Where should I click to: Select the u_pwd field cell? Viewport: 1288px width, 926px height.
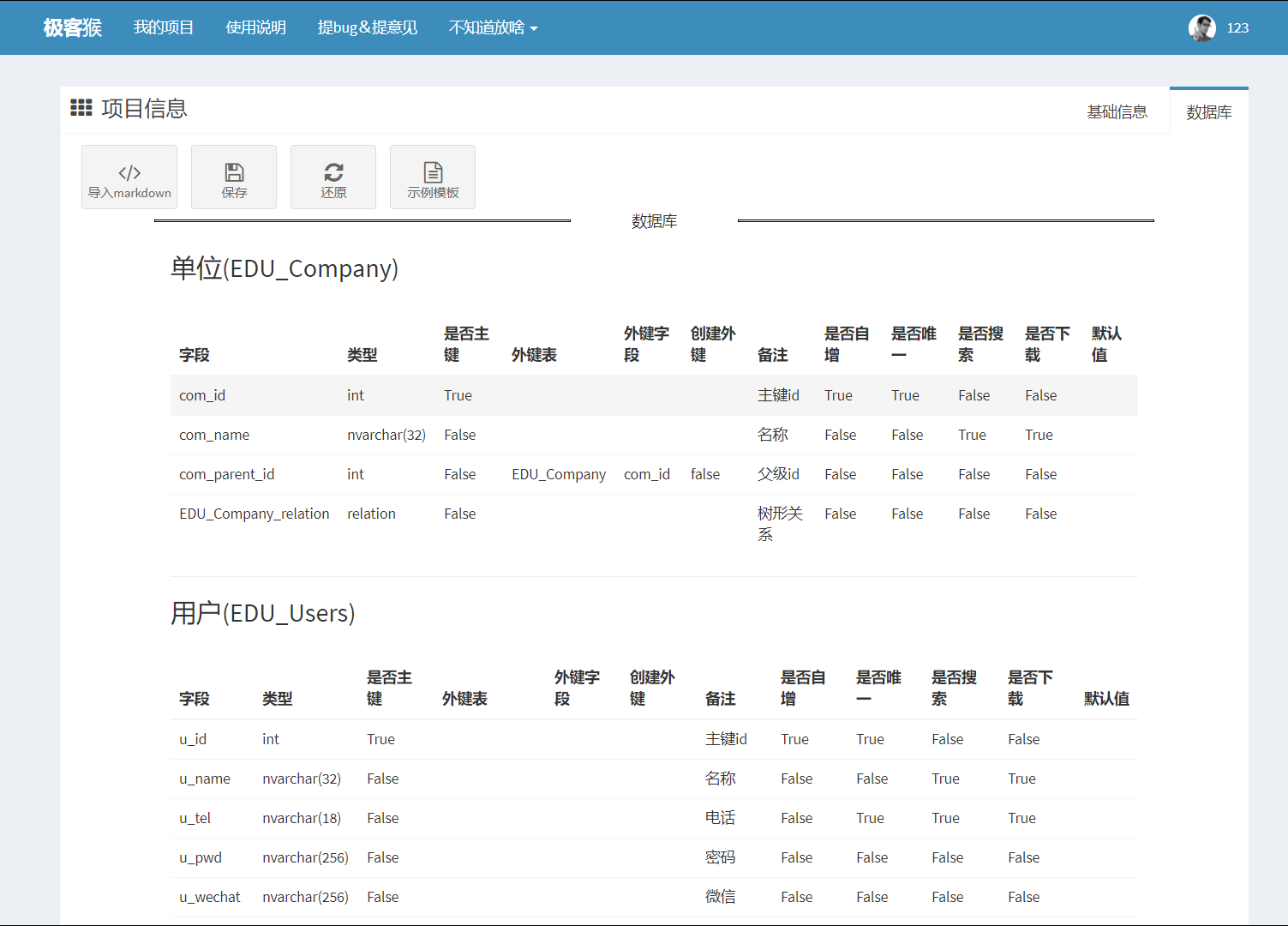201,857
